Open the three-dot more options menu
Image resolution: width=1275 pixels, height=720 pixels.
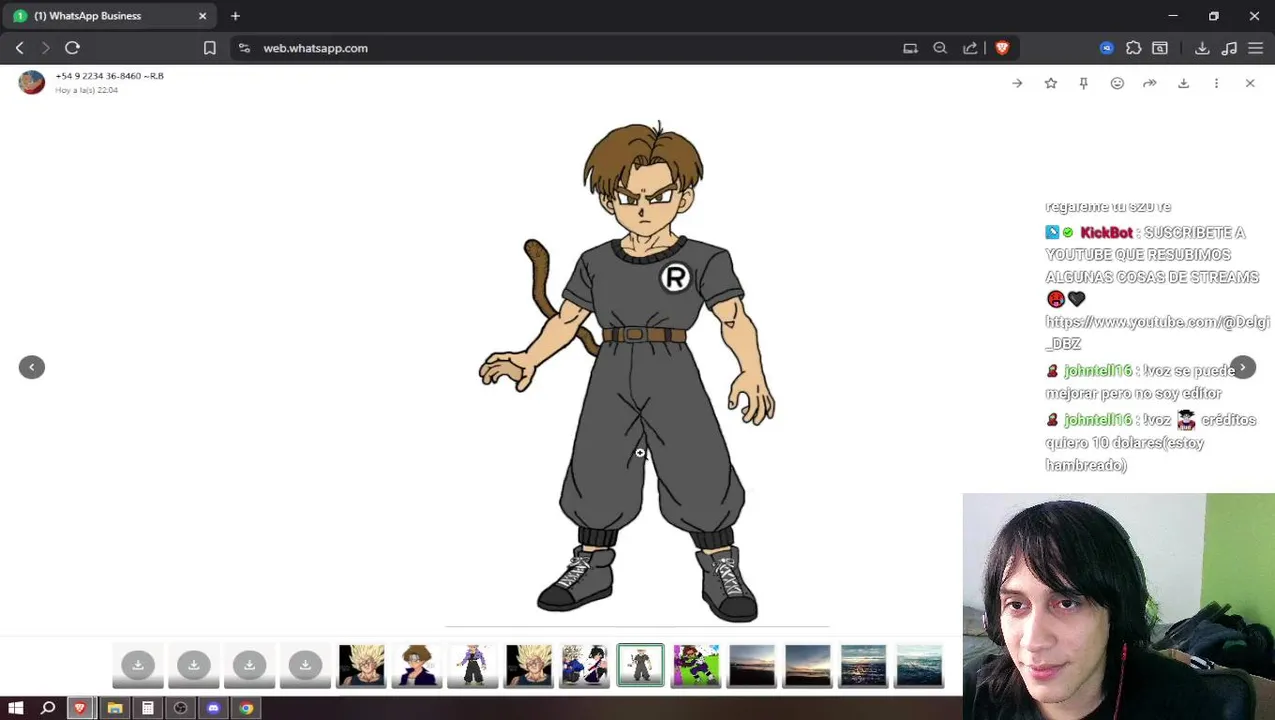[x=1216, y=83]
